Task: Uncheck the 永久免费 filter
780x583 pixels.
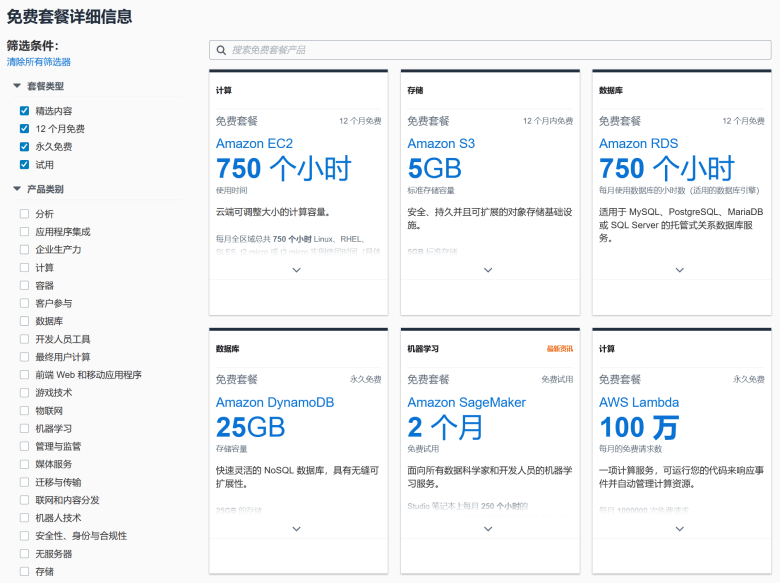Action: tap(24, 147)
